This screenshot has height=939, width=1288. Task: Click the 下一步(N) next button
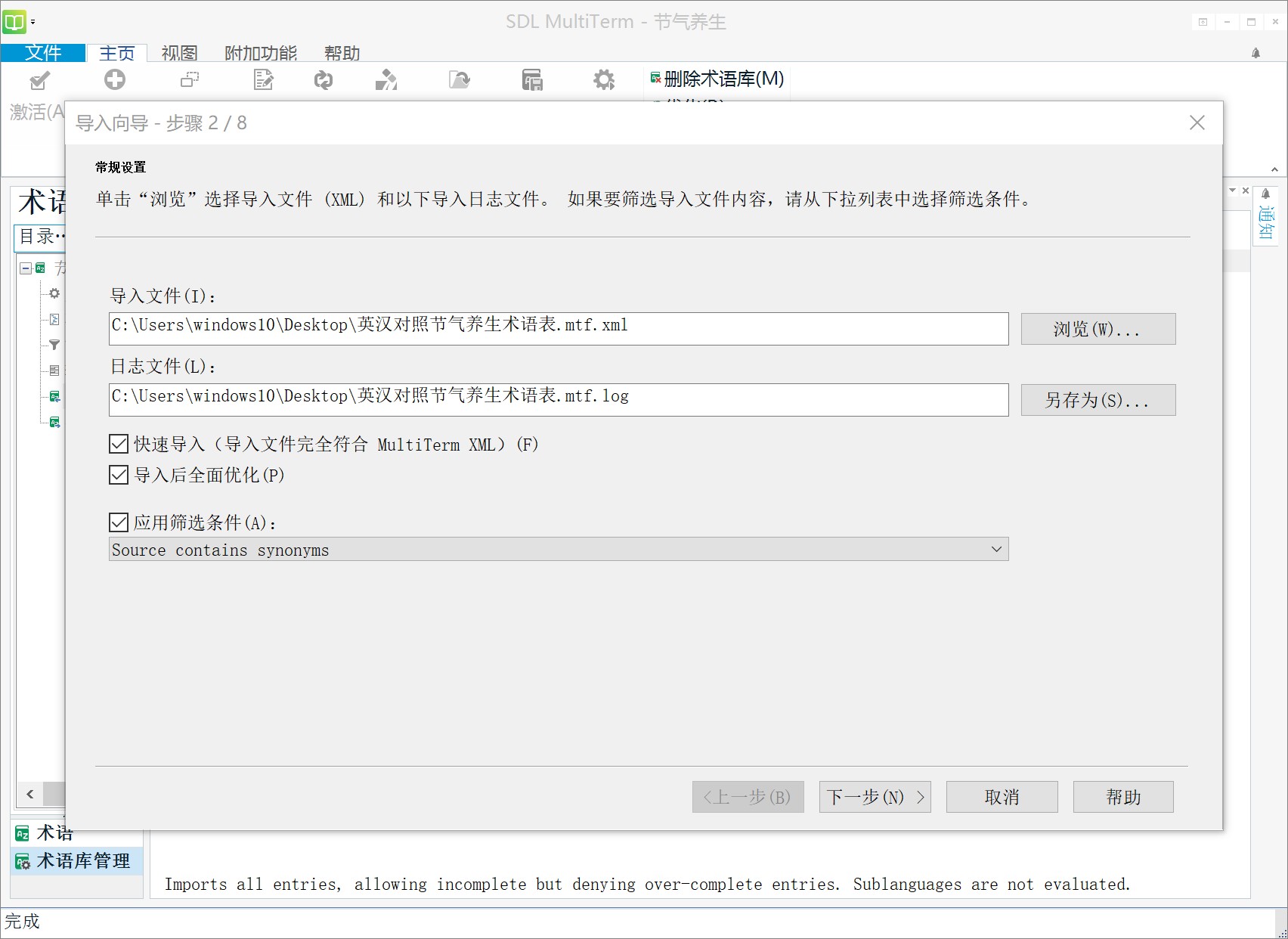[875, 797]
